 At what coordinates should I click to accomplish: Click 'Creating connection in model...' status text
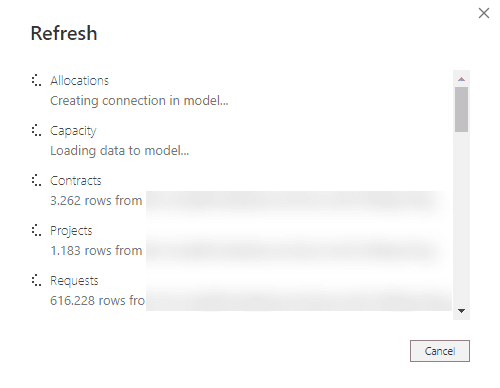click(x=139, y=101)
